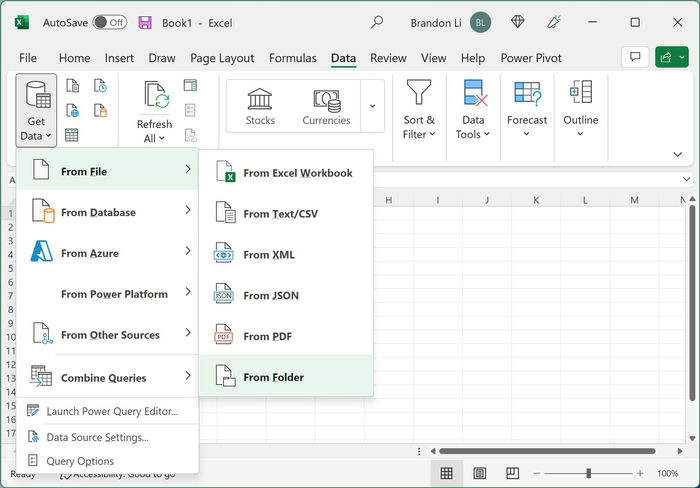700x488 pixels.
Task: Open the Get Data dropdown button
Action: pos(36,110)
